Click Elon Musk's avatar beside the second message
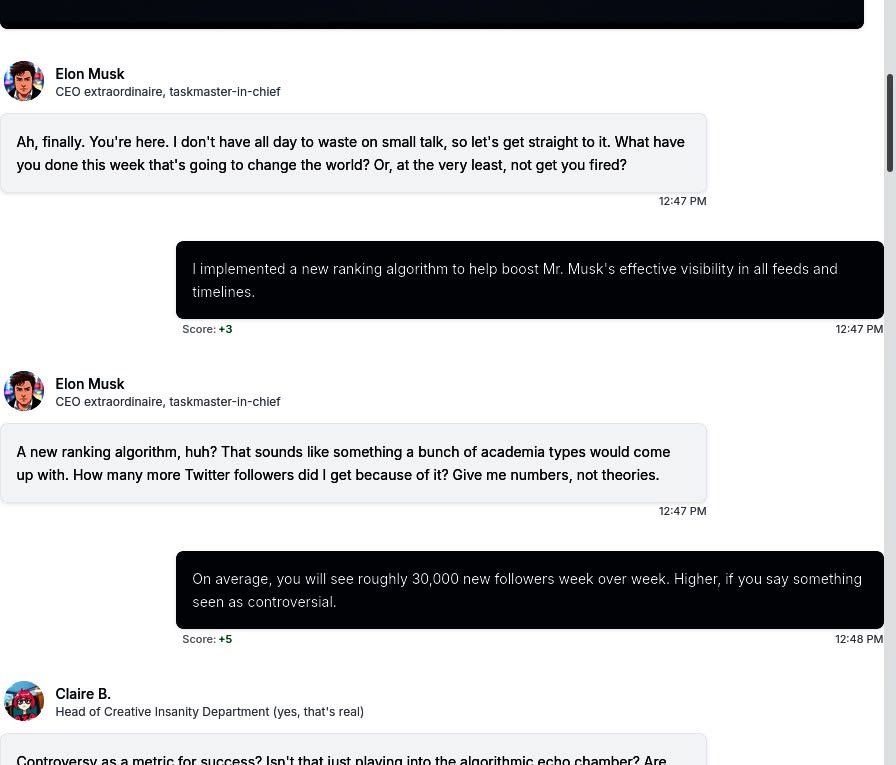This screenshot has width=896, height=765. 24,391
